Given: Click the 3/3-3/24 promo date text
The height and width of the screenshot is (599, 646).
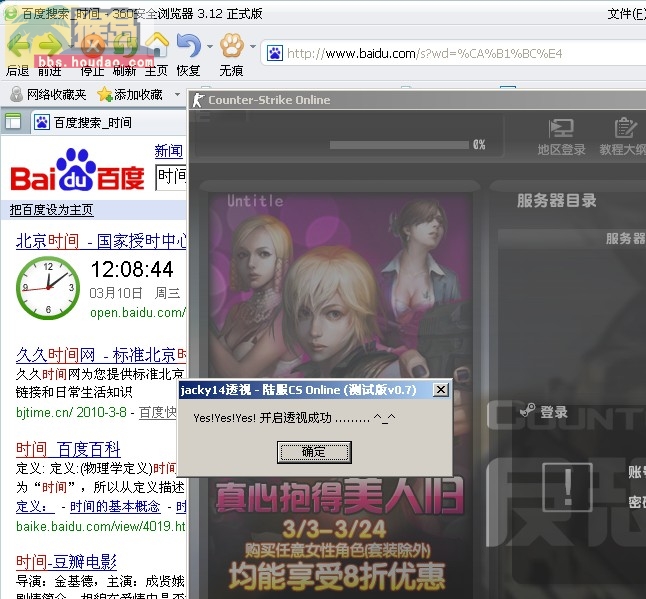Looking at the screenshot, I should [x=334, y=529].
